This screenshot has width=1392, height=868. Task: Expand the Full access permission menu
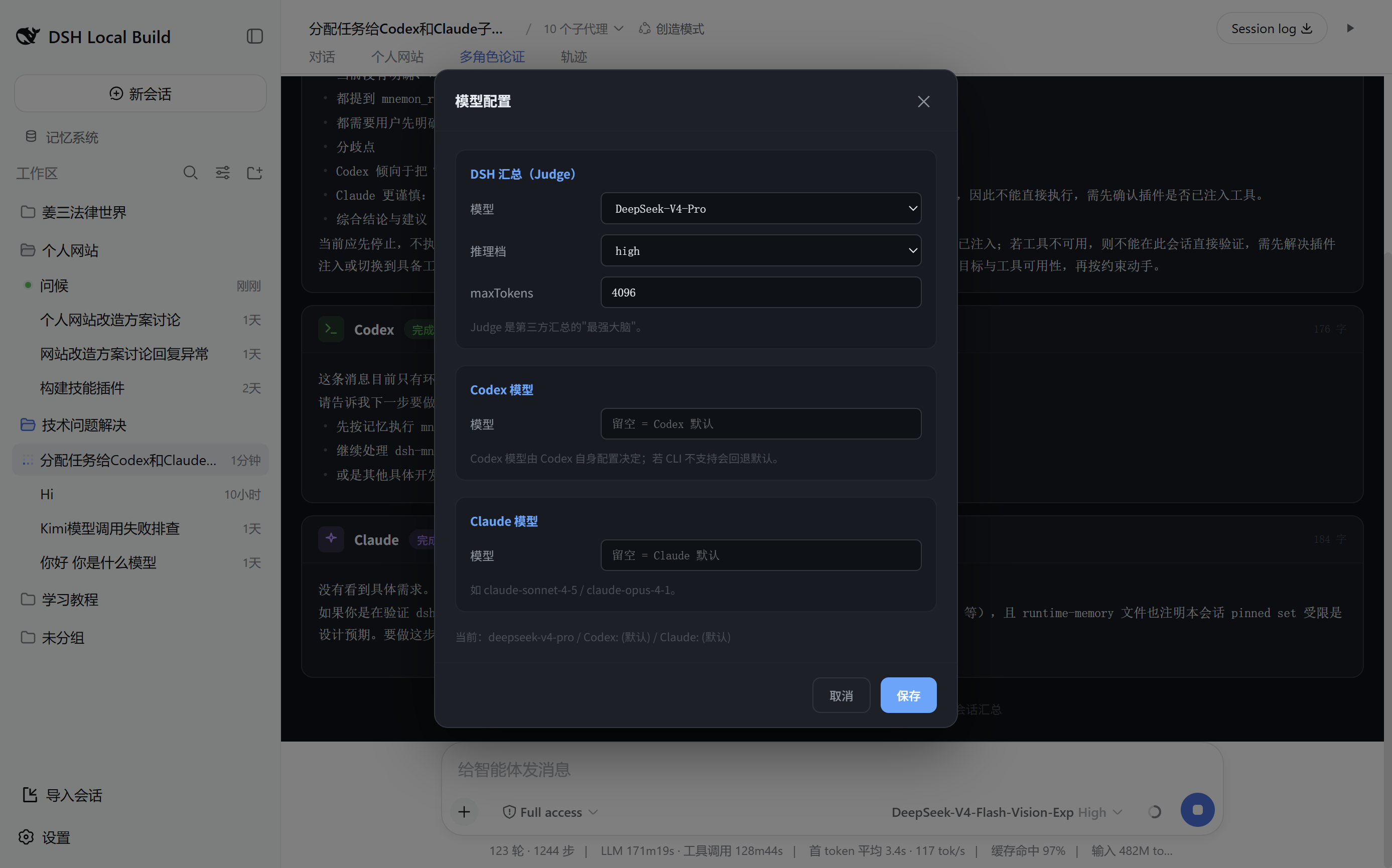[x=550, y=812]
